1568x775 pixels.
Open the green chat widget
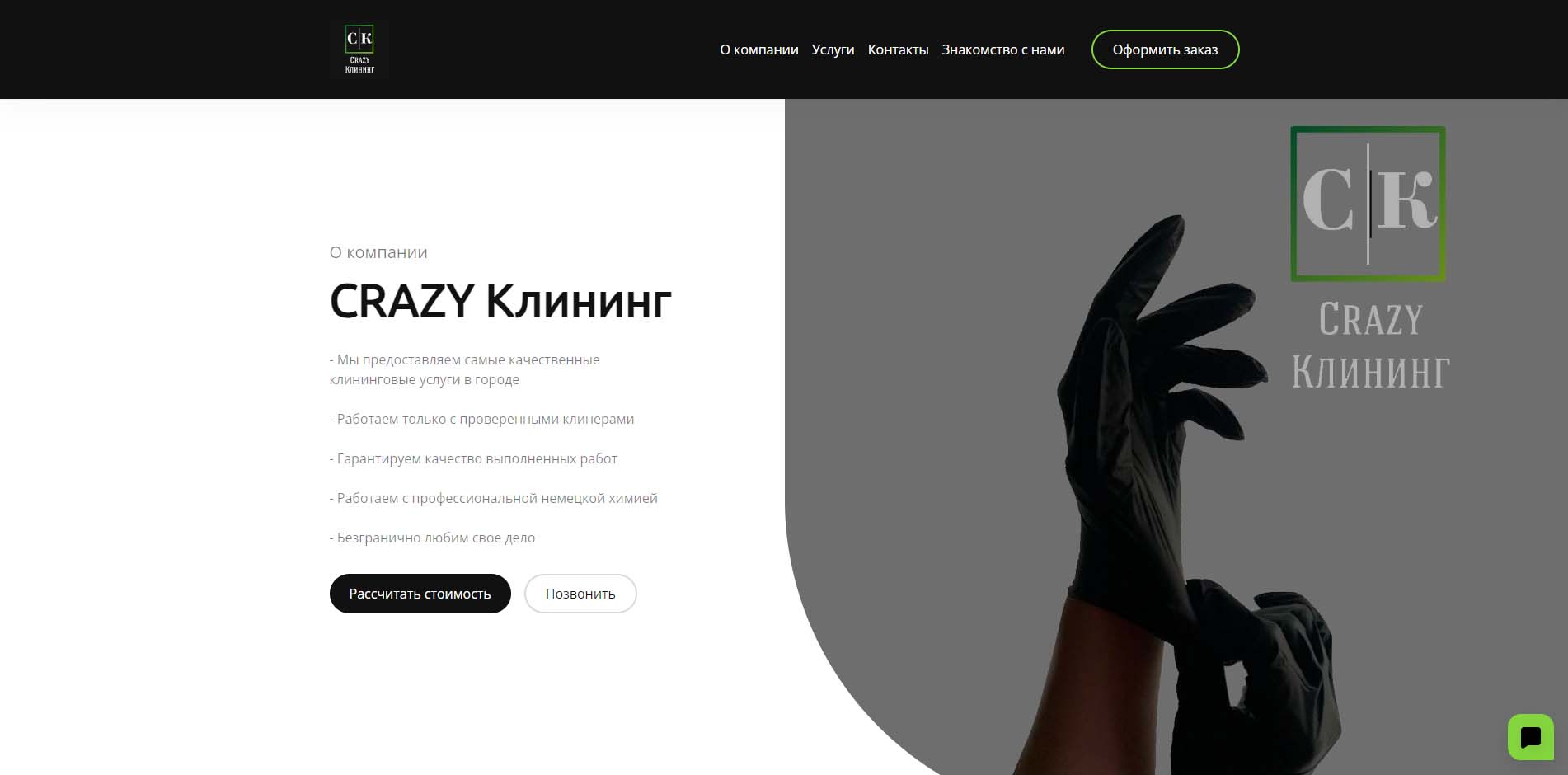pos(1531,737)
